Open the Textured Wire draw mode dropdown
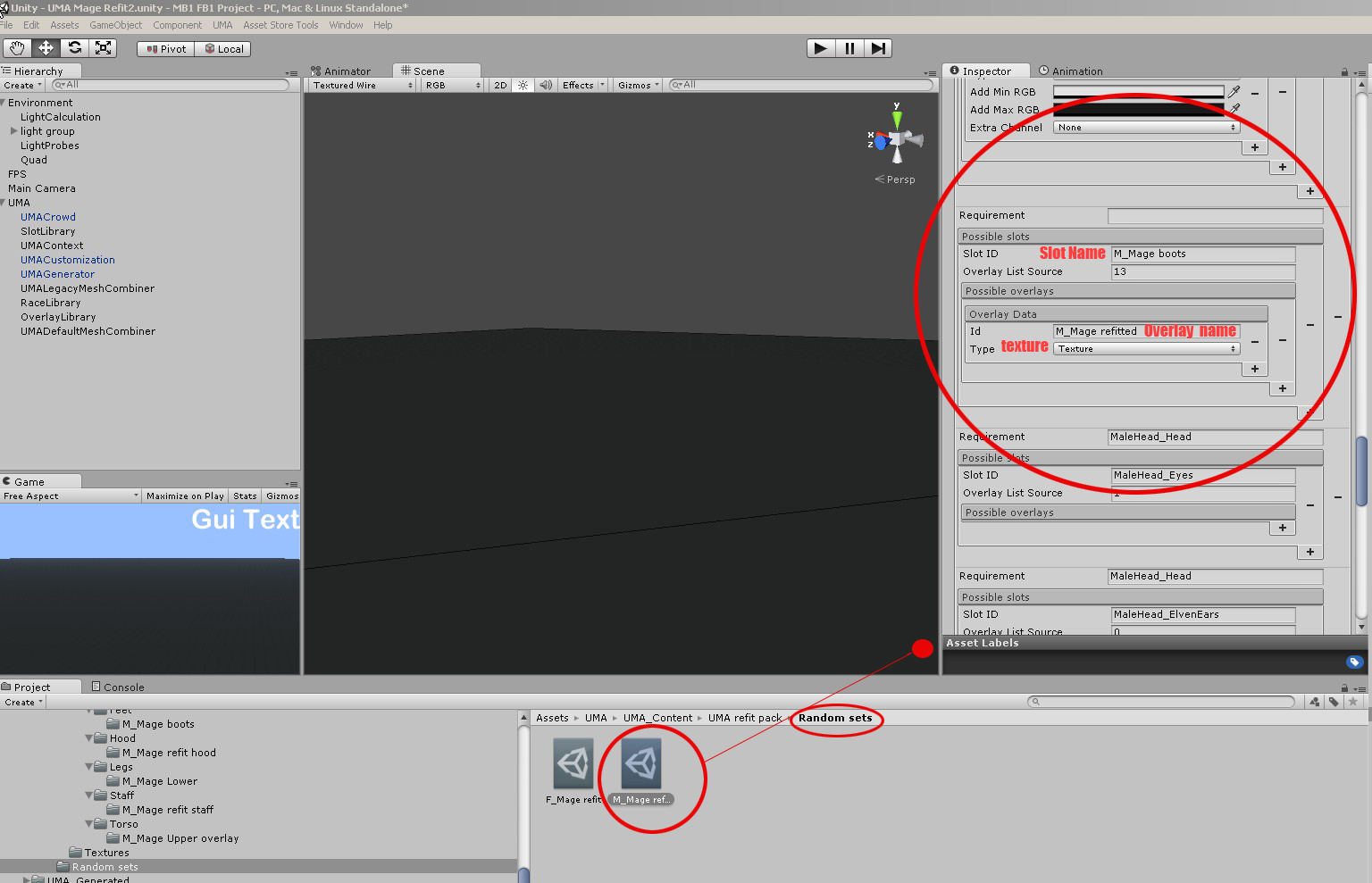 click(363, 86)
